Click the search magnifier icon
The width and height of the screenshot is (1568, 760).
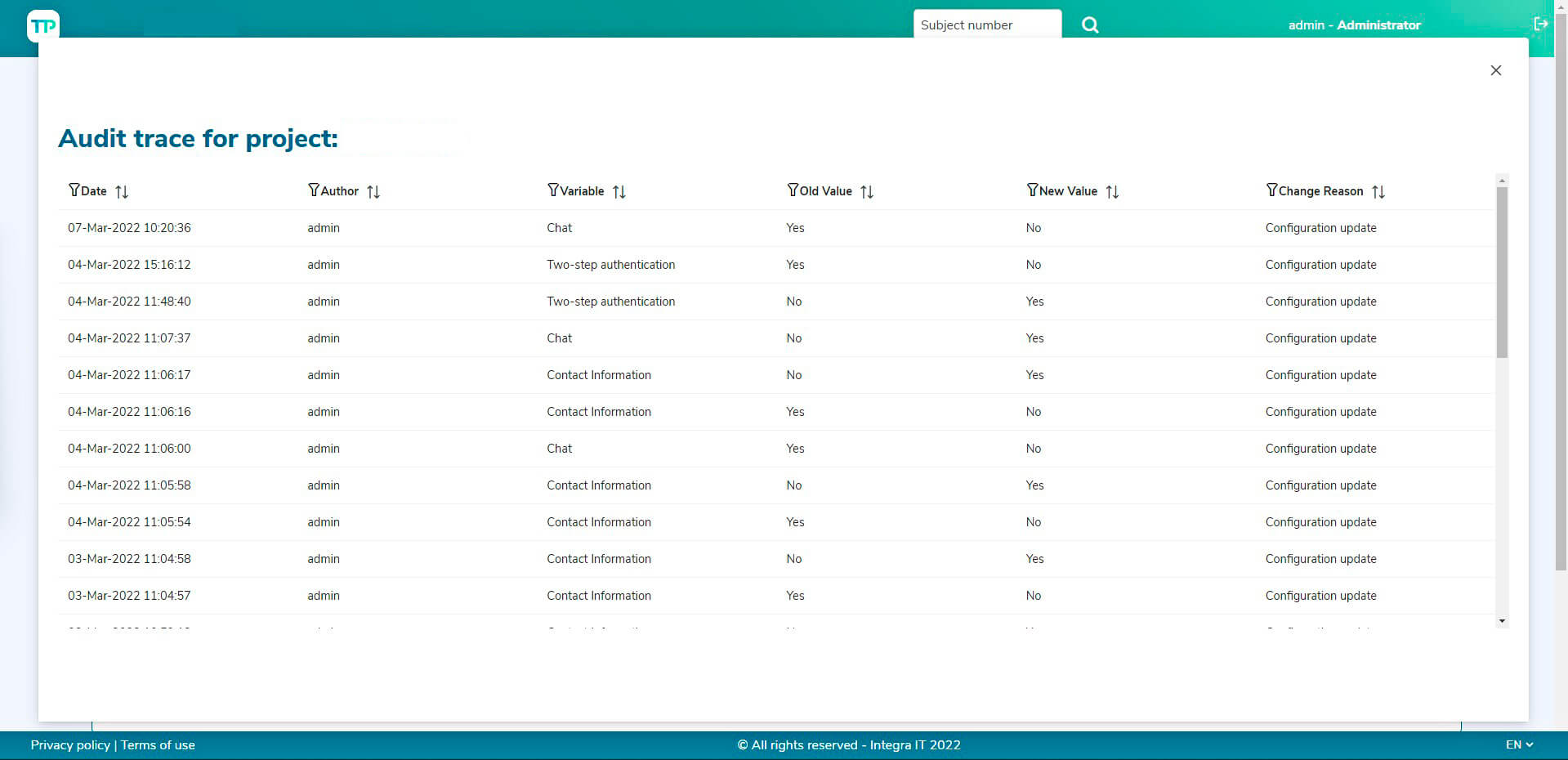coord(1090,25)
